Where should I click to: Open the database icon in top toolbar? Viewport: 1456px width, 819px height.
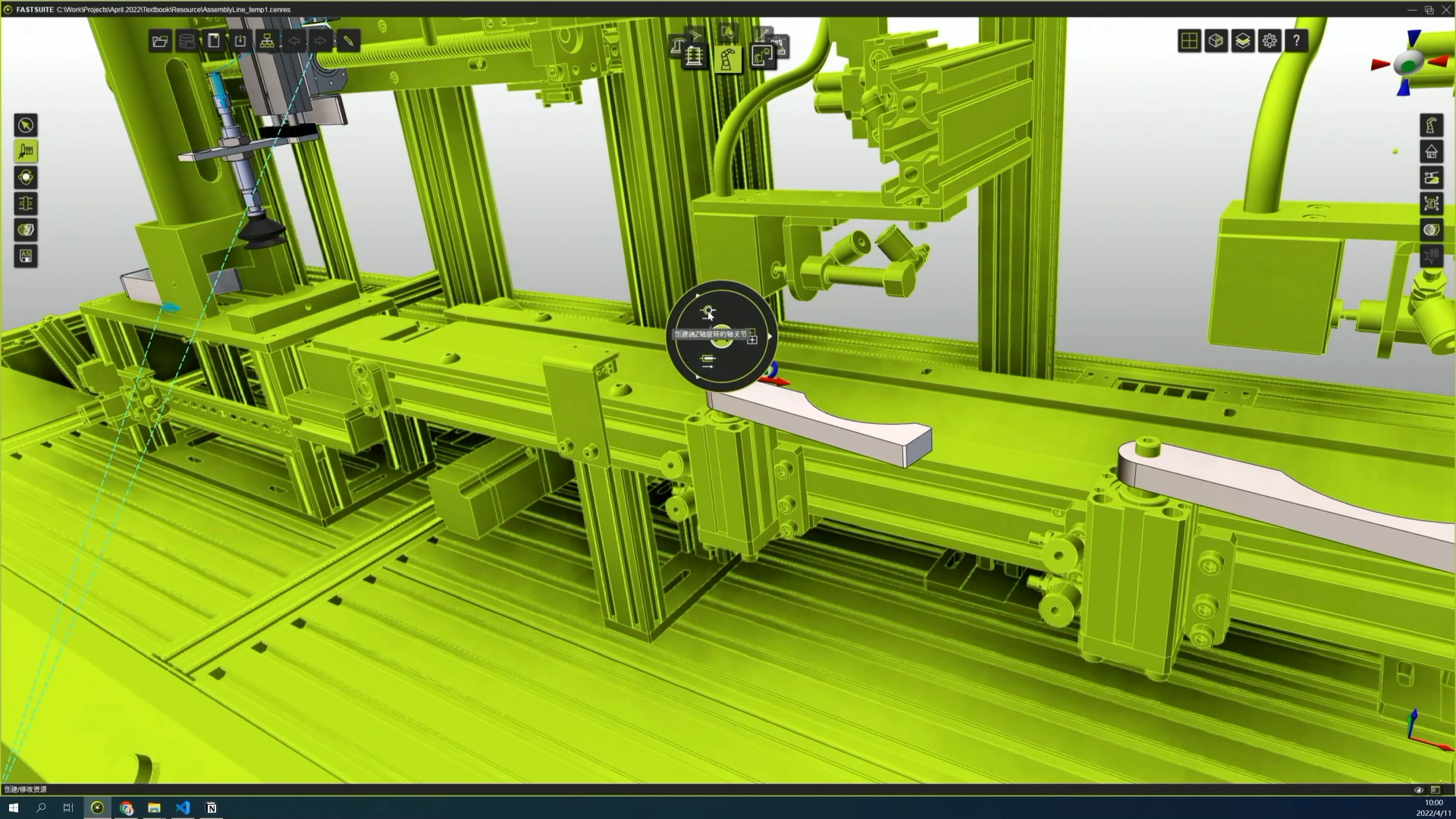tap(187, 41)
